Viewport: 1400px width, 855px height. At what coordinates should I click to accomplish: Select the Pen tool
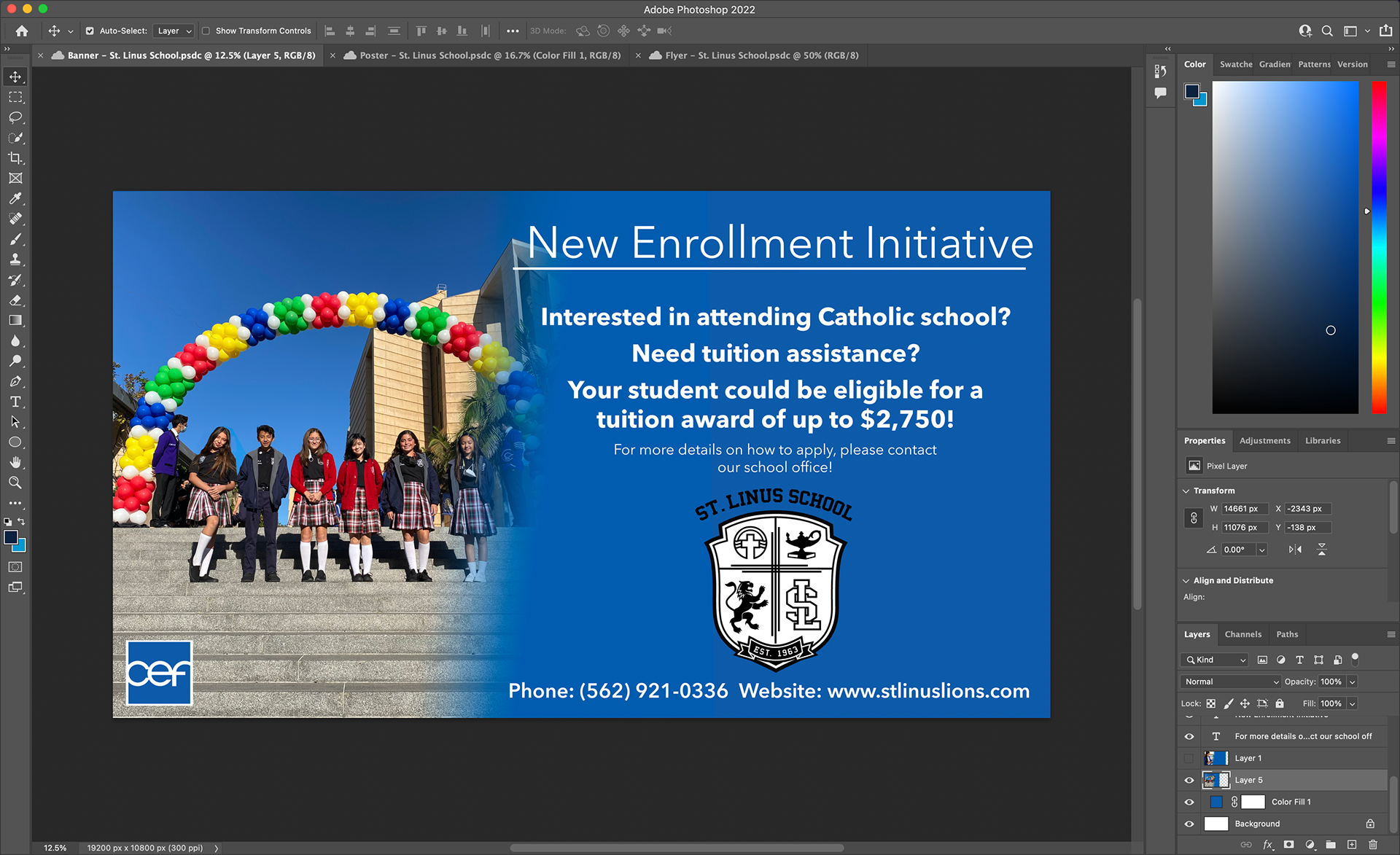(15, 381)
